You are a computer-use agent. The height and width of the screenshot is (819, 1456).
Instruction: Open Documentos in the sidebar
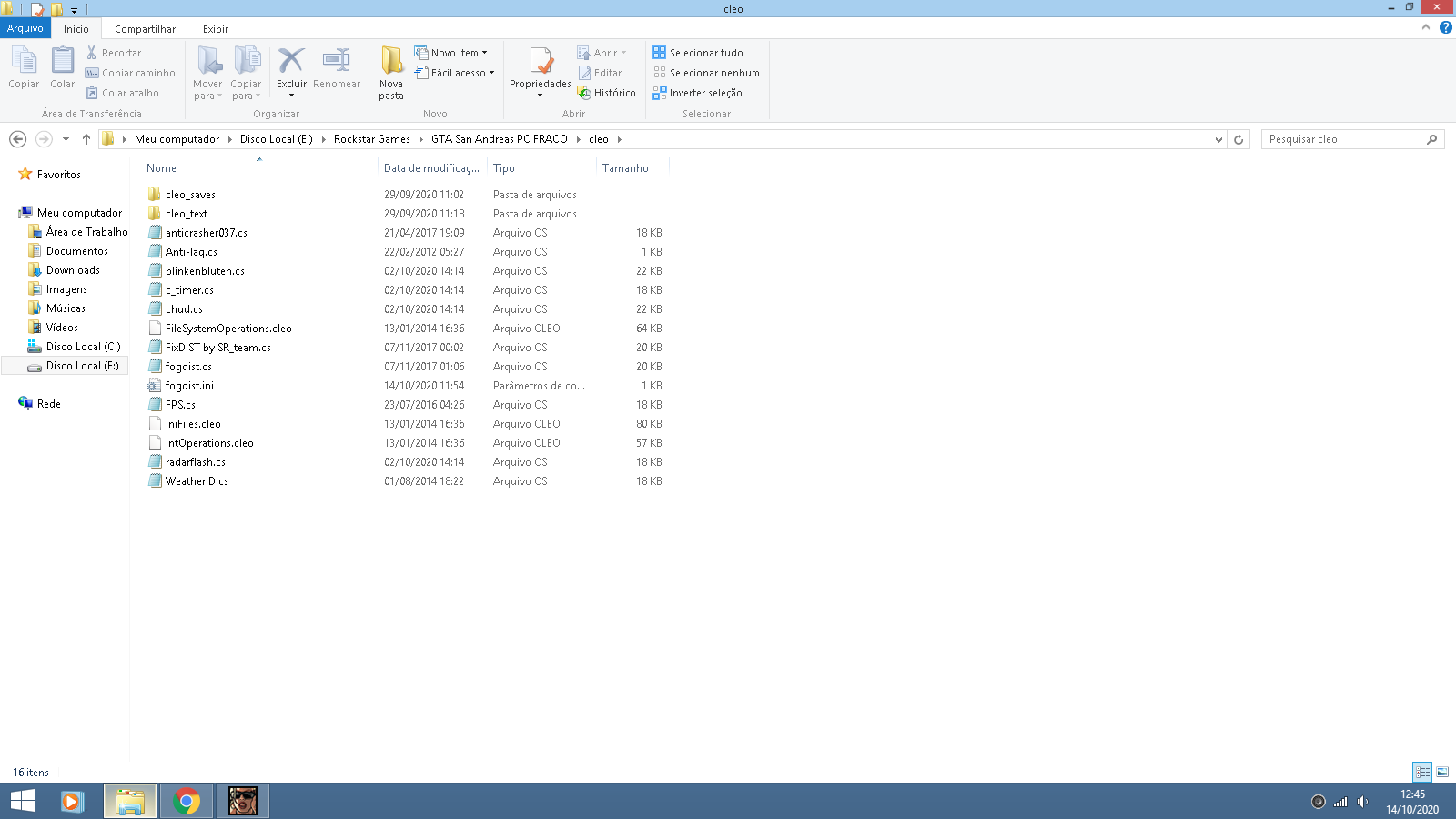click(x=76, y=251)
